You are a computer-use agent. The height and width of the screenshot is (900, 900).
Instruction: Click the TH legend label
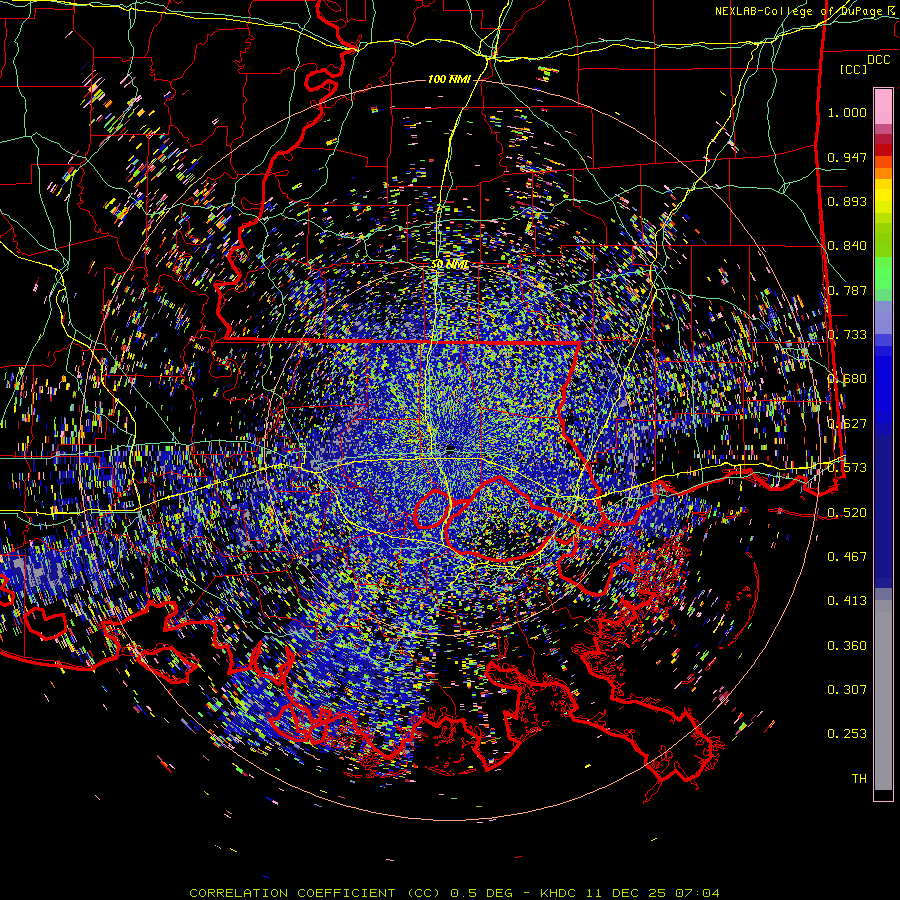tap(859, 778)
